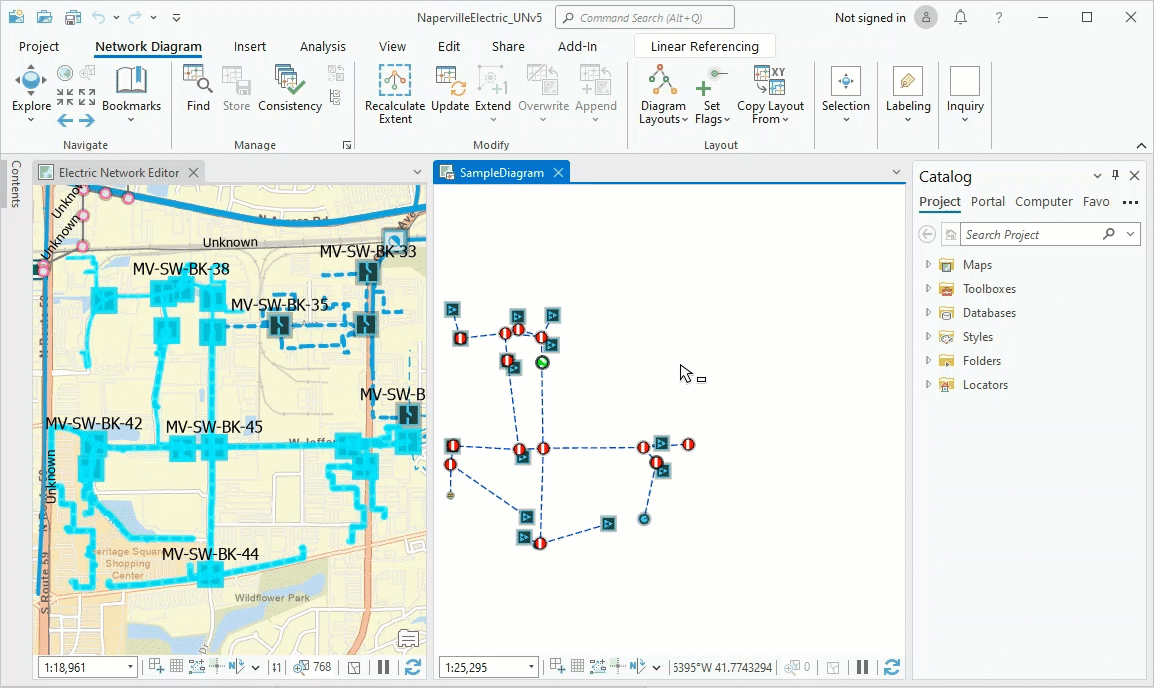Select the Append diagram tool

tap(596, 90)
